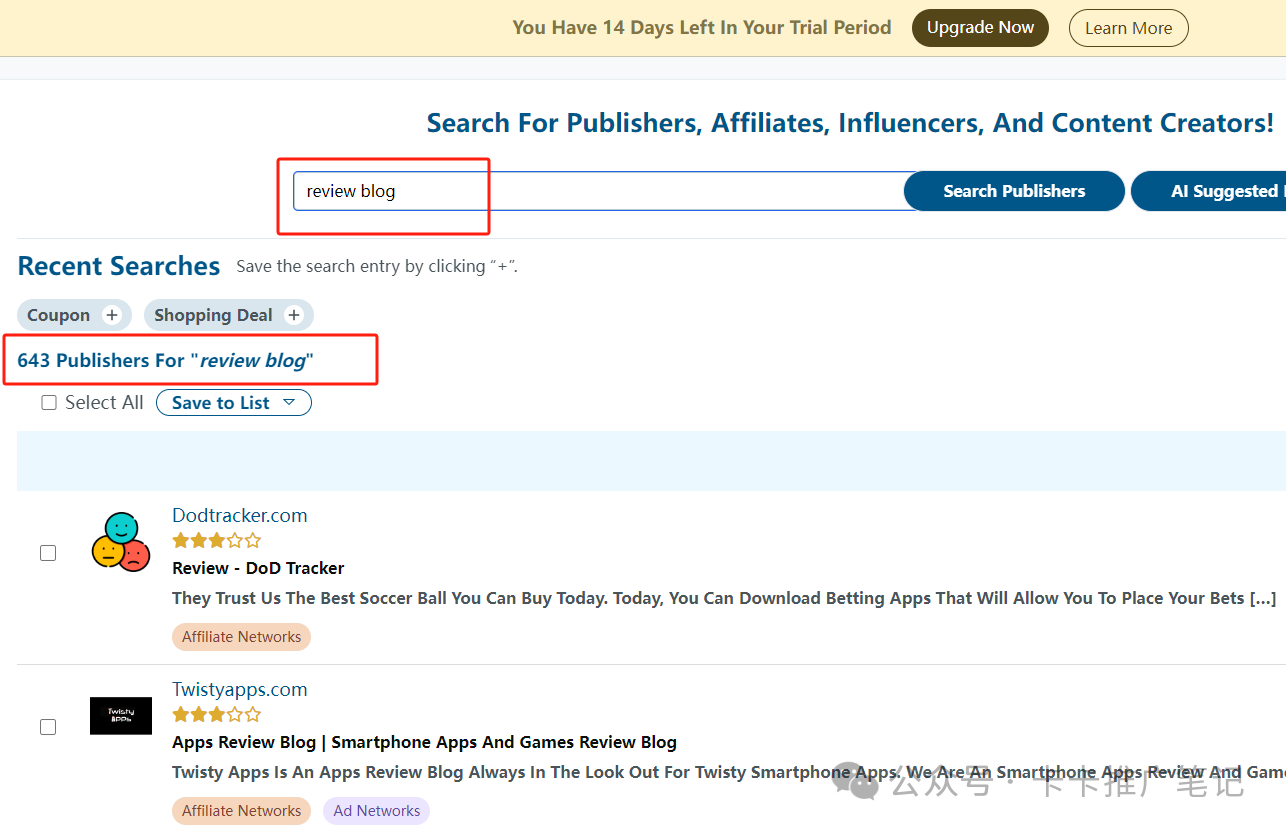Click the plus icon on Coupon chip

[112, 315]
